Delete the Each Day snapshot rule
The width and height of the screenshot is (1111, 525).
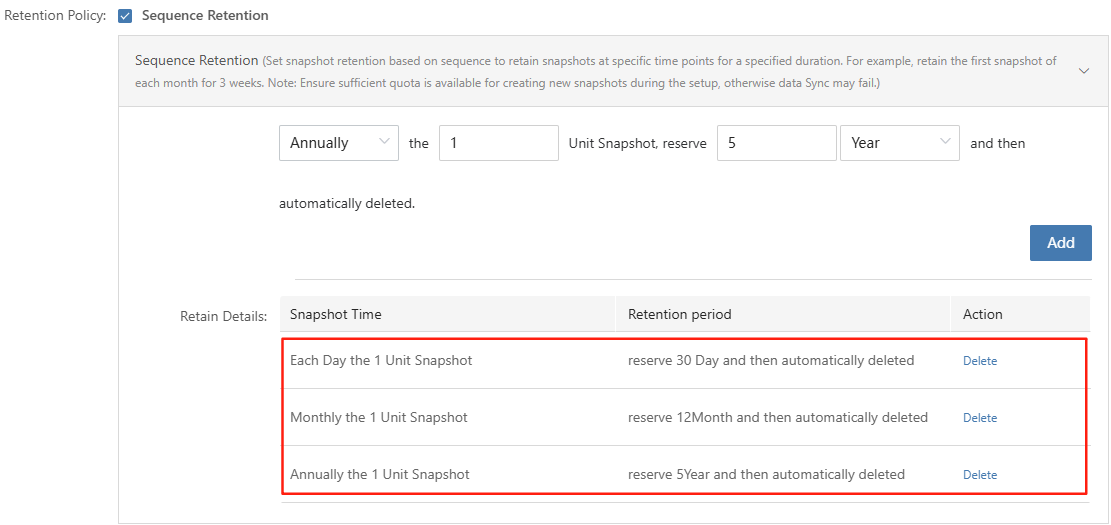click(x=979, y=361)
